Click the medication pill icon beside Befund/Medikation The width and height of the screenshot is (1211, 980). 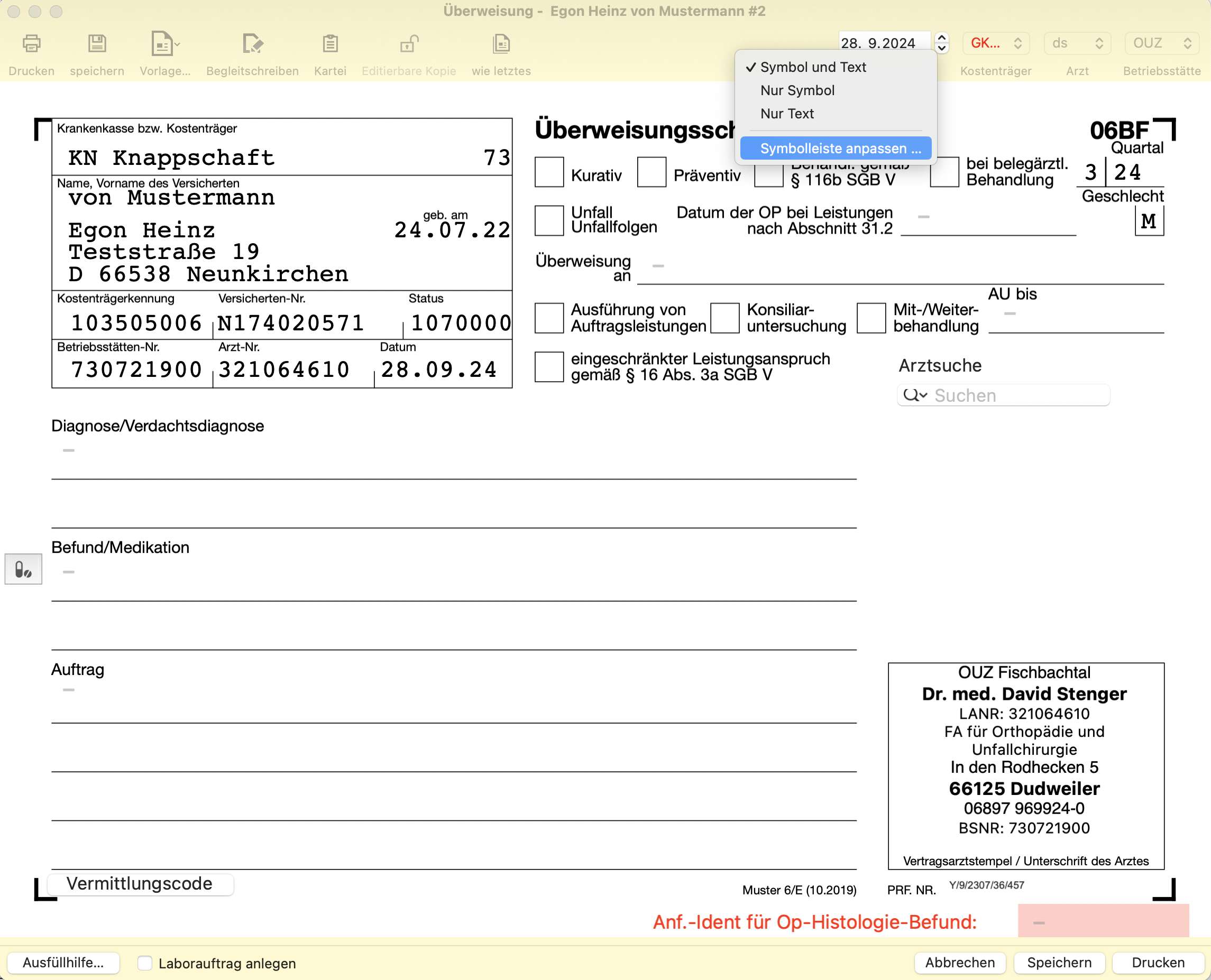23,569
